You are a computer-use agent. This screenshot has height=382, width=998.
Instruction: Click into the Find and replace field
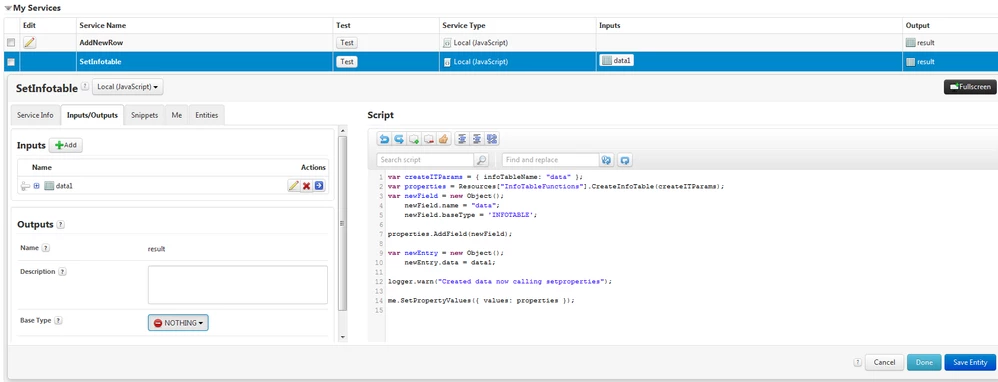(x=550, y=160)
